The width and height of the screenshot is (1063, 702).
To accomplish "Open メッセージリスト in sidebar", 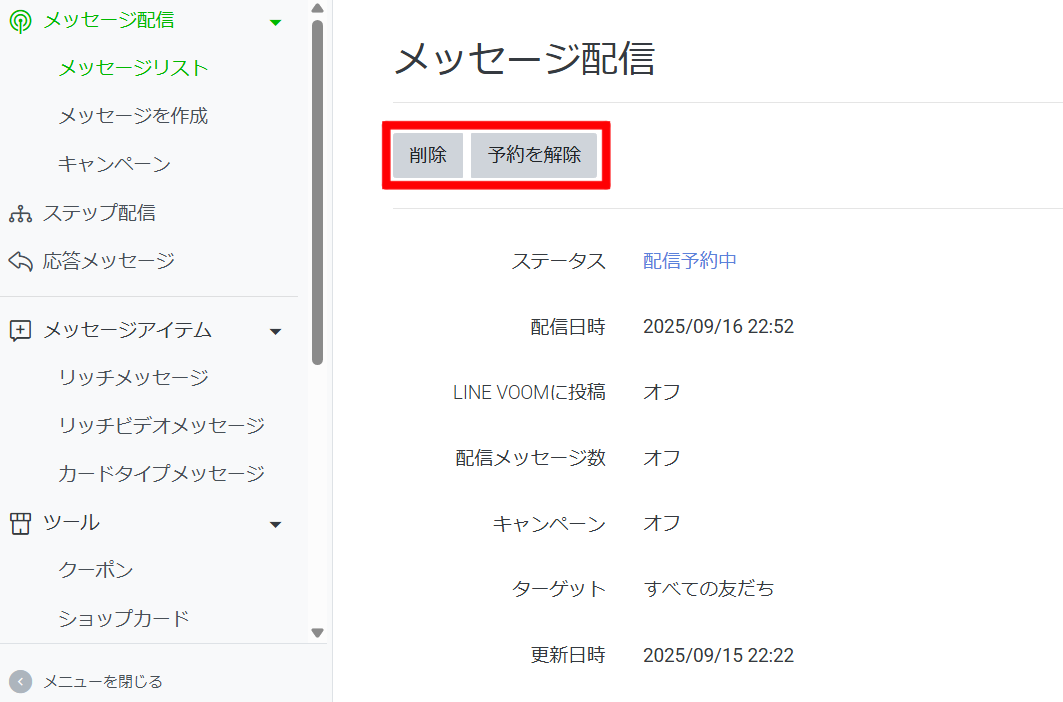I will tap(133, 68).
